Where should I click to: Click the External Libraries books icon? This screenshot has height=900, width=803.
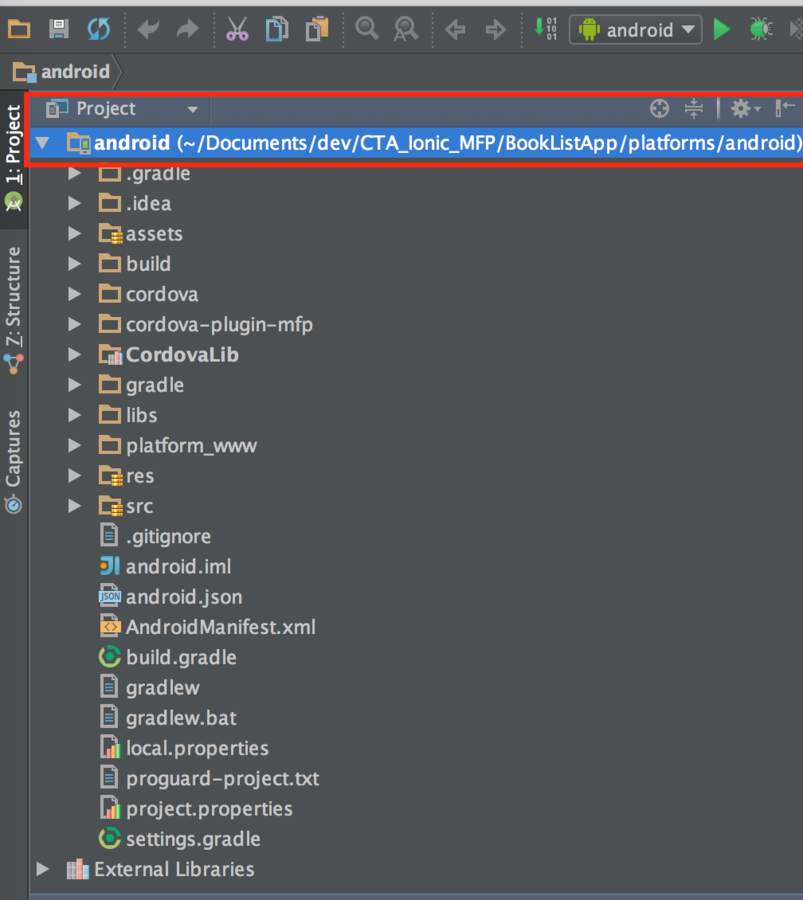click(77, 870)
